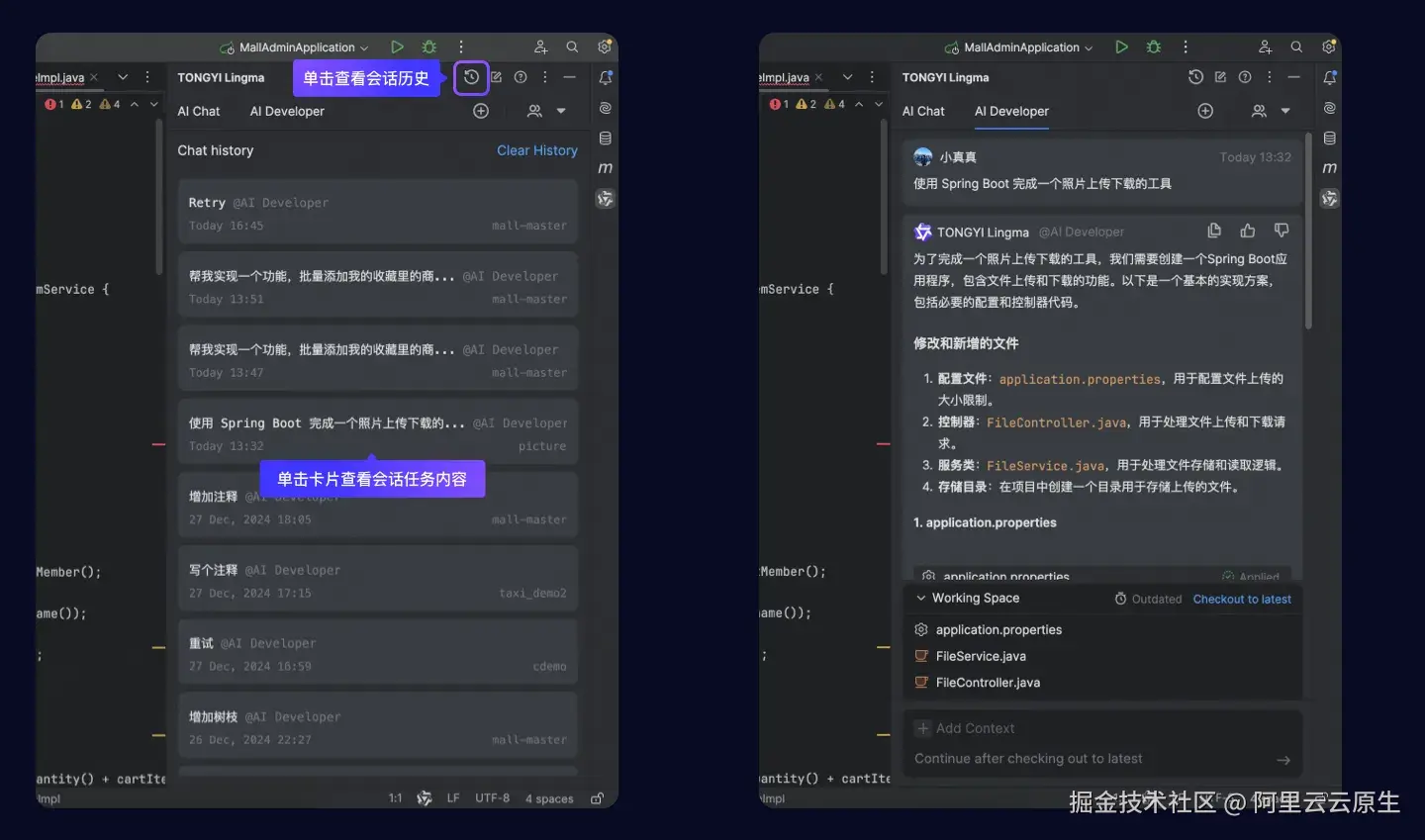Open more run options dots in left toolbar
This screenshot has width=1425, height=840.
click(x=461, y=47)
